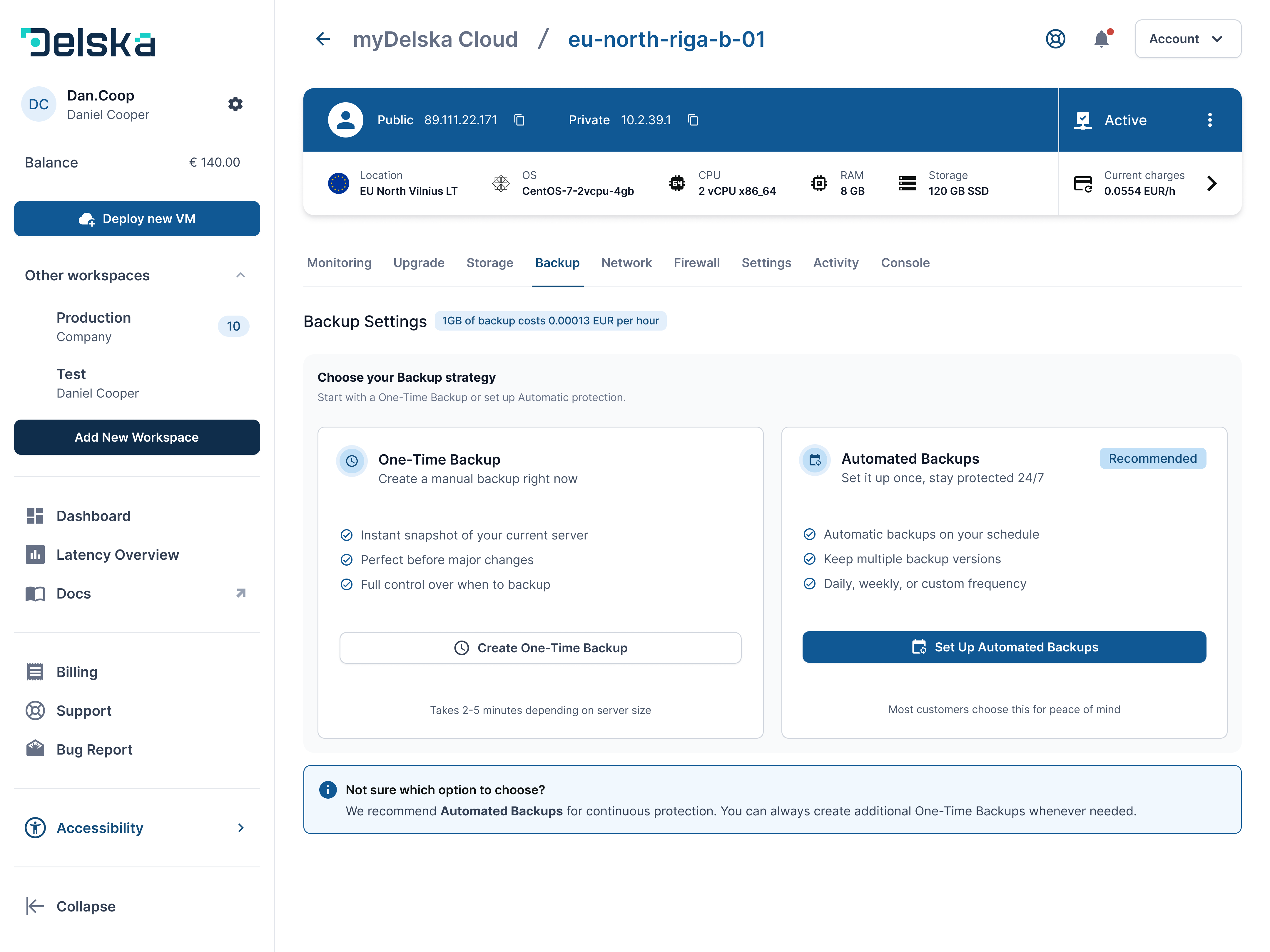
Task: Open the support lifebuoy icon in header
Action: coord(1055,39)
